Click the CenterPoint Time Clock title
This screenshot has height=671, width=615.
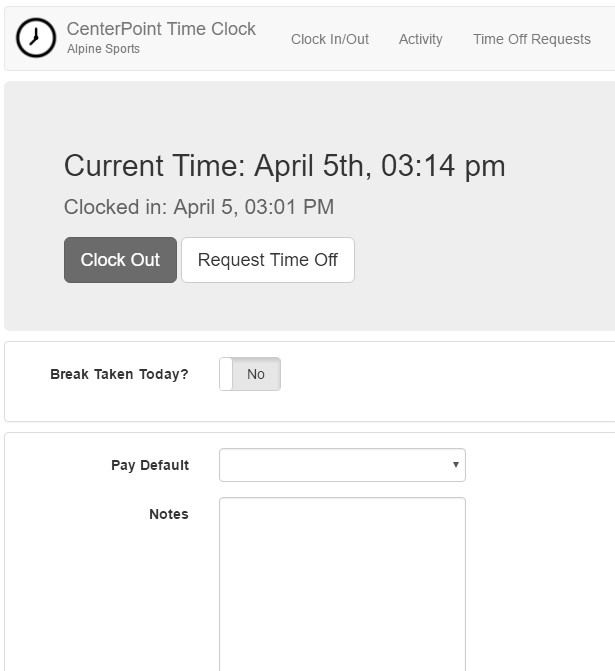point(161,29)
